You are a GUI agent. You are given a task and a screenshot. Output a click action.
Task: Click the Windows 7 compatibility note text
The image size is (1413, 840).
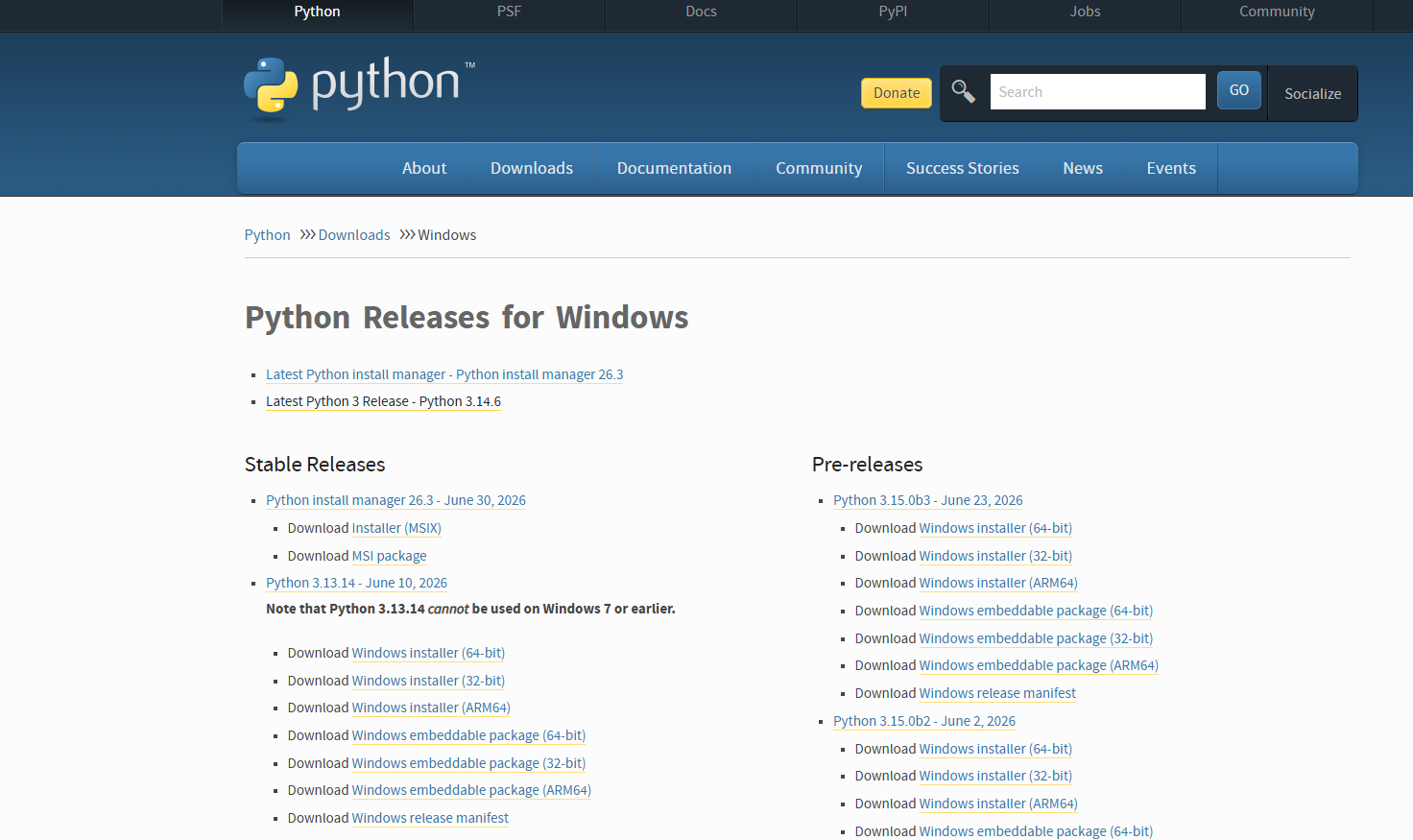coord(470,609)
